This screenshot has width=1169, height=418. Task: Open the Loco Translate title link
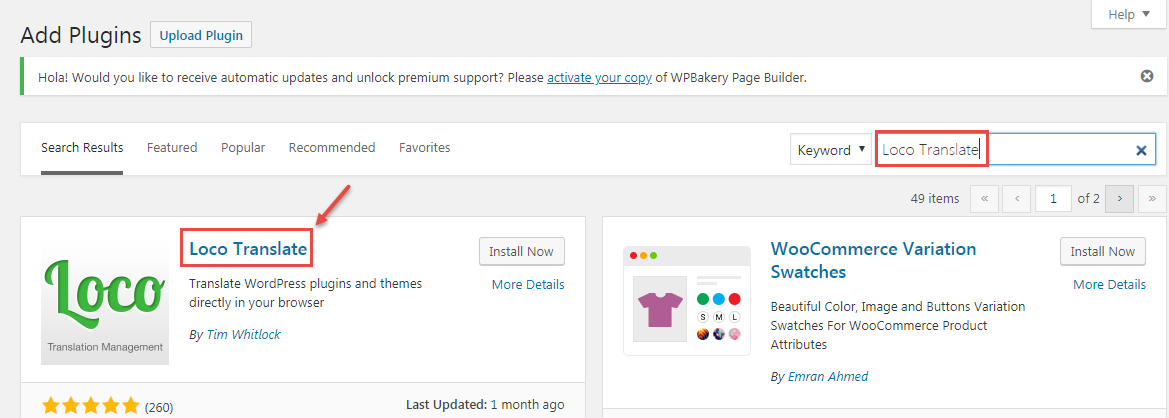point(248,249)
